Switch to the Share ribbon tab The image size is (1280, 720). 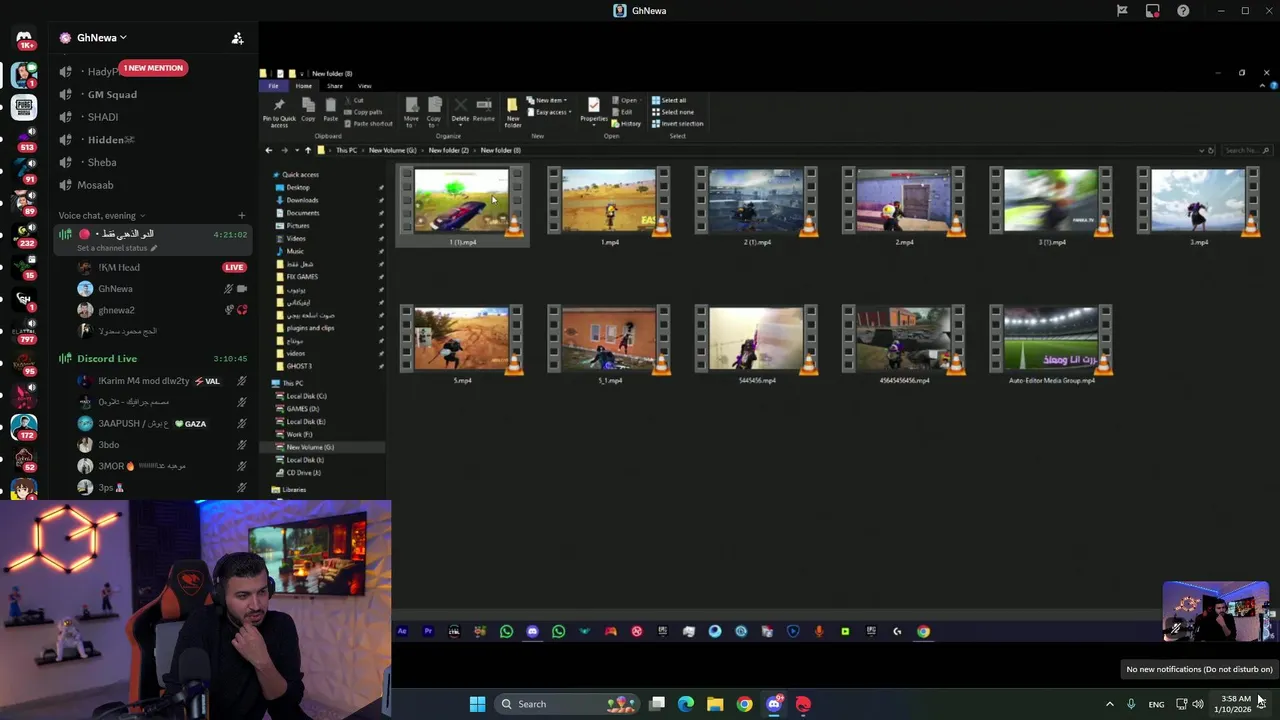click(x=334, y=86)
